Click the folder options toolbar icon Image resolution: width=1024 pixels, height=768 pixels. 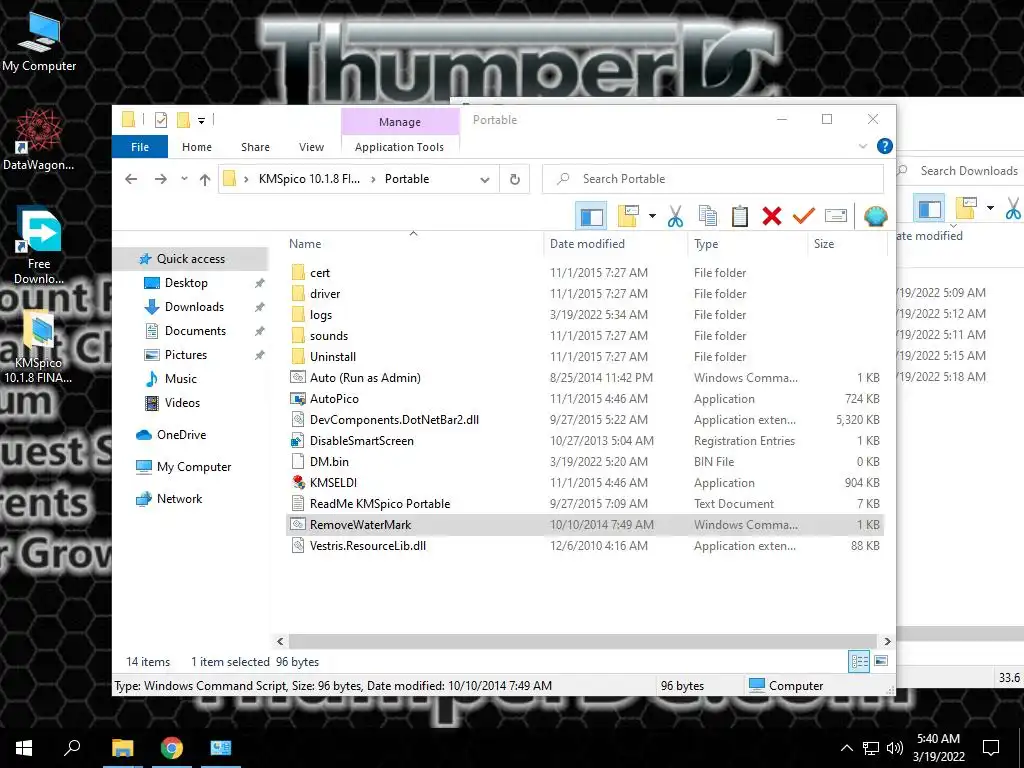(628, 216)
